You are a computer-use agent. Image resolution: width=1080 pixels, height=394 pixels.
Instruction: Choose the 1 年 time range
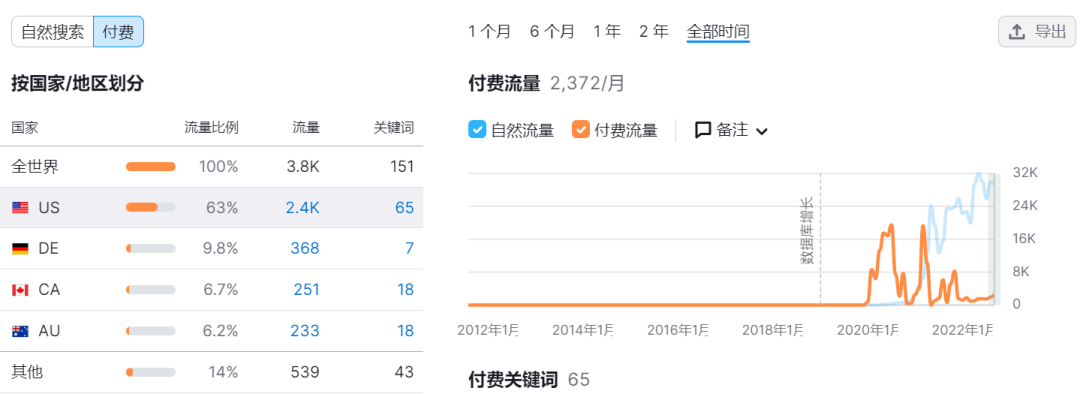[x=607, y=32]
